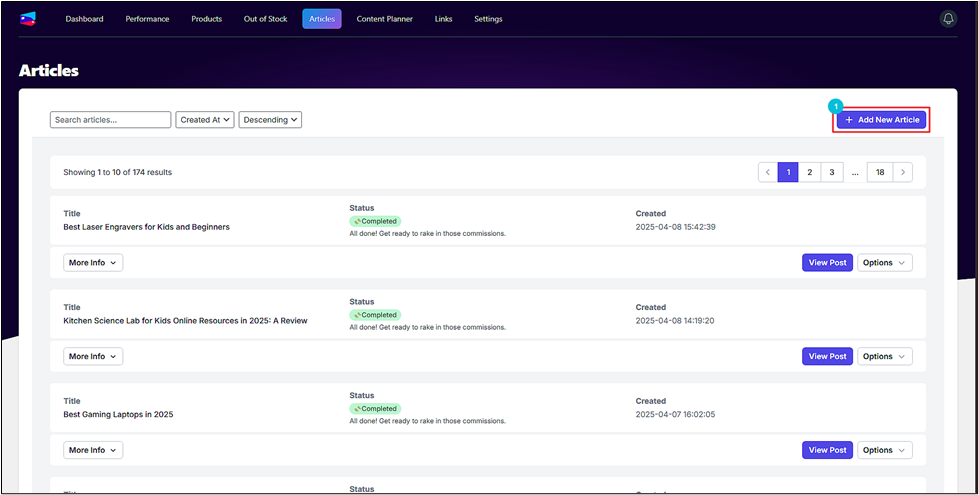
Task: Click the Kitchen Science Lab for Kids article title
Action: tap(185, 321)
